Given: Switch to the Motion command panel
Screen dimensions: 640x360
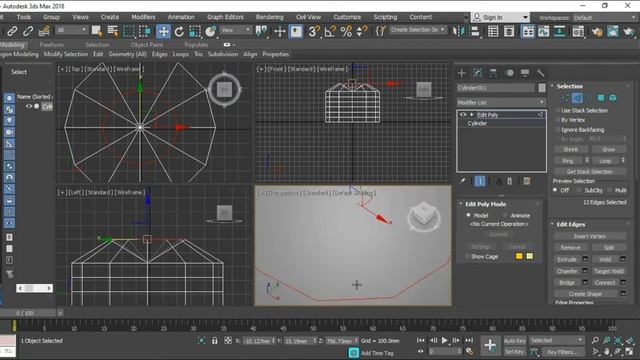Looking at the screenshot, I should click(509, 73).
